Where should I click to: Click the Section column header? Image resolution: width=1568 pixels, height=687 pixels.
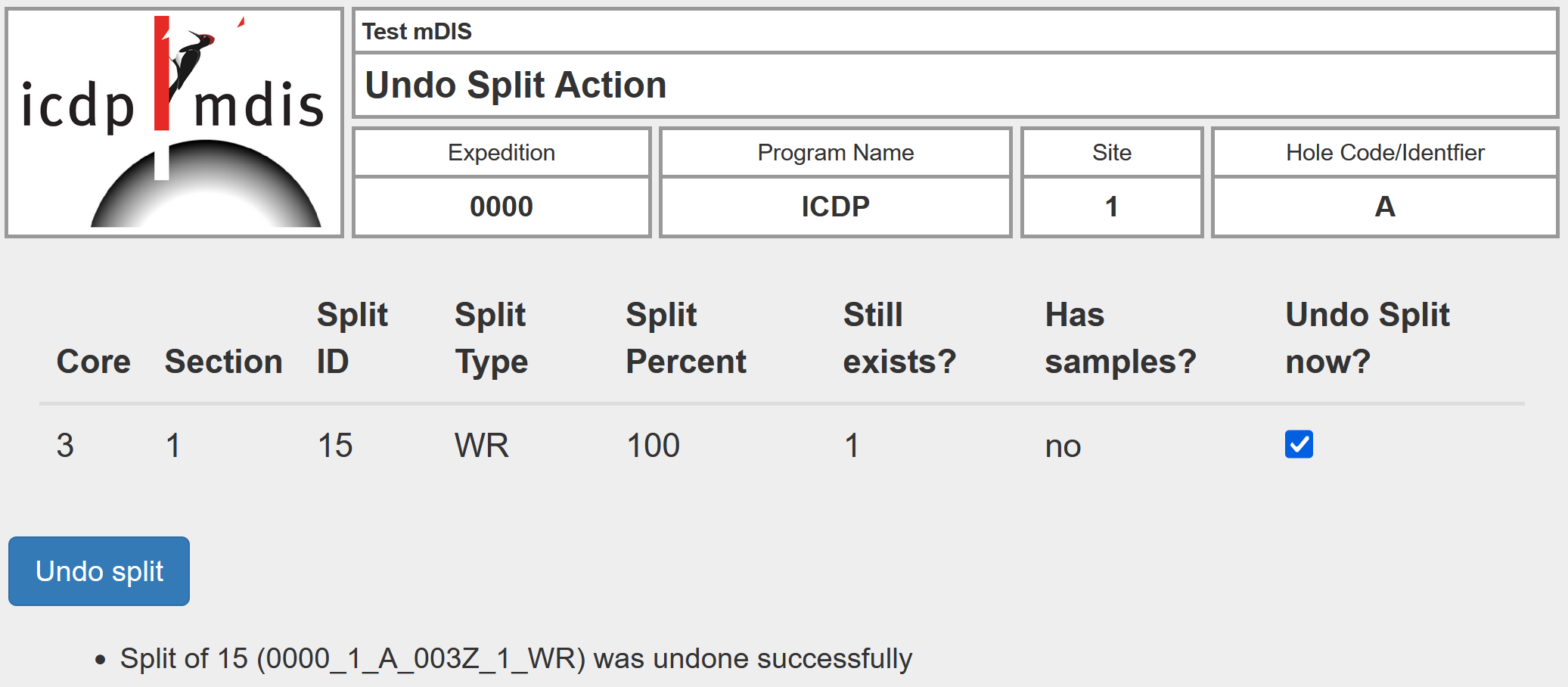coord(223,362)
